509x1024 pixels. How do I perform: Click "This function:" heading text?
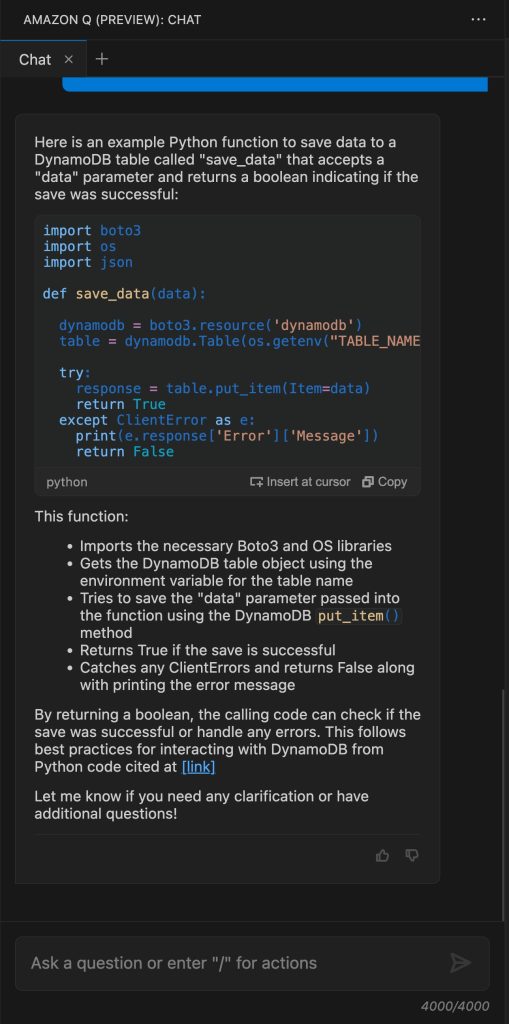pos(82,517)
